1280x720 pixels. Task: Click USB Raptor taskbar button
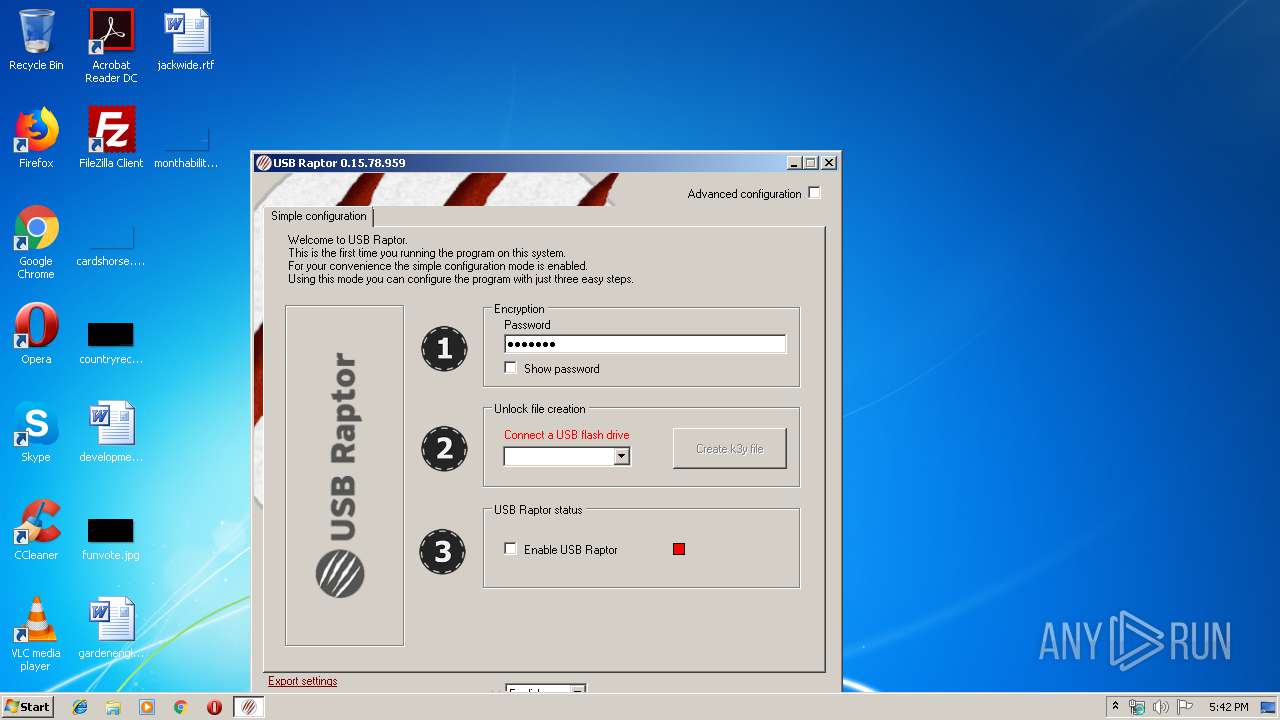click(x=249, y=707)
